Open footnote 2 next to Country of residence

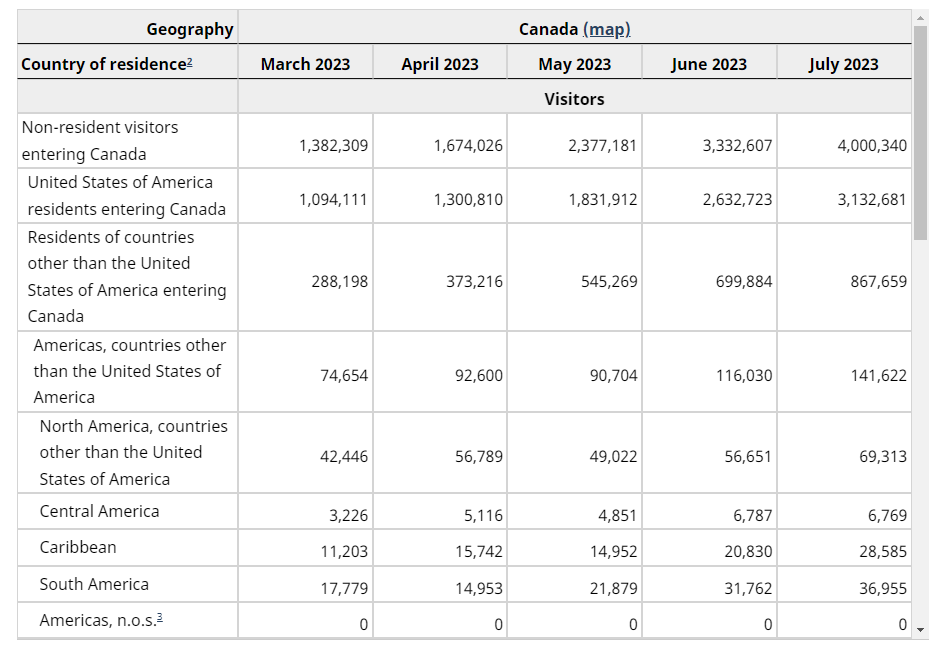click(x=189, y=63)
